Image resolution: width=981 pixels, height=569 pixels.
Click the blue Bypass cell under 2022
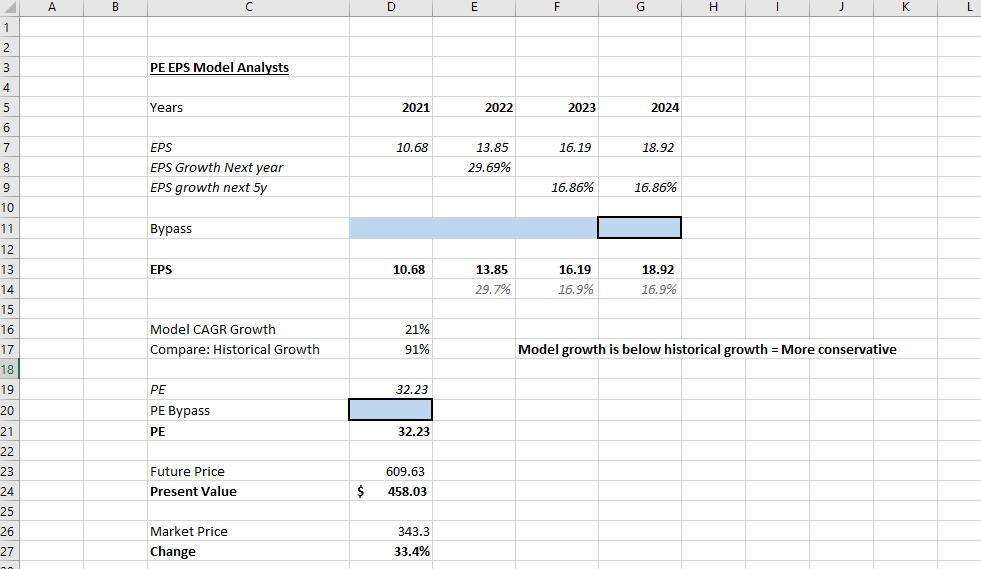pyautogui.click(x=474, y=228)
